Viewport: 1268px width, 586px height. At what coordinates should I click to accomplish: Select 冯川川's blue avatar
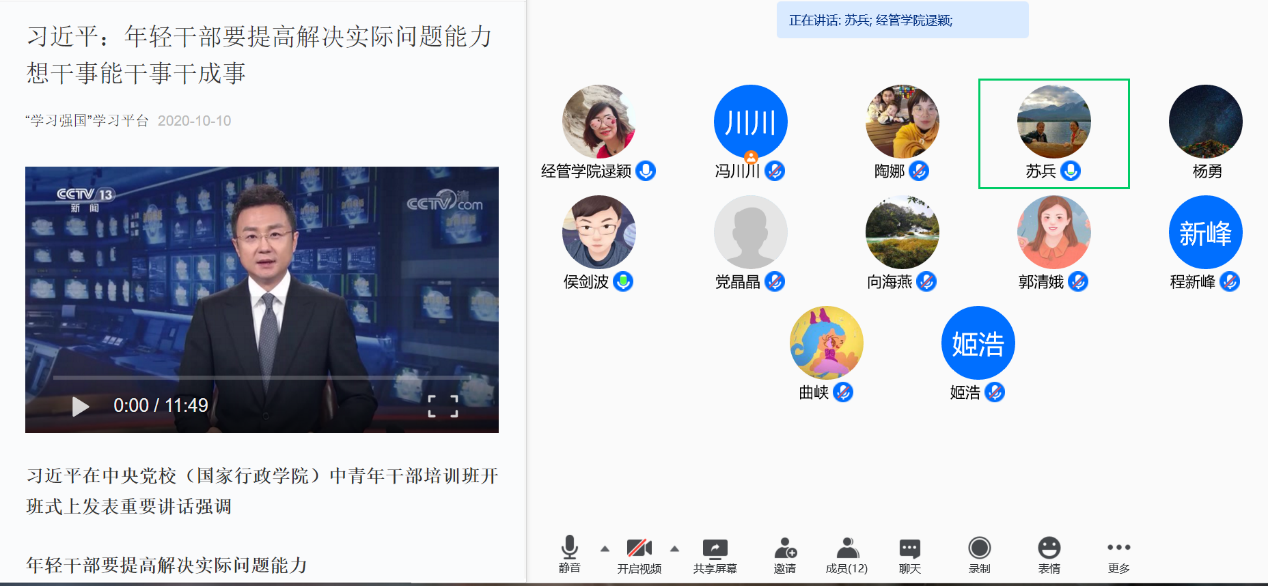coord(750,121)
